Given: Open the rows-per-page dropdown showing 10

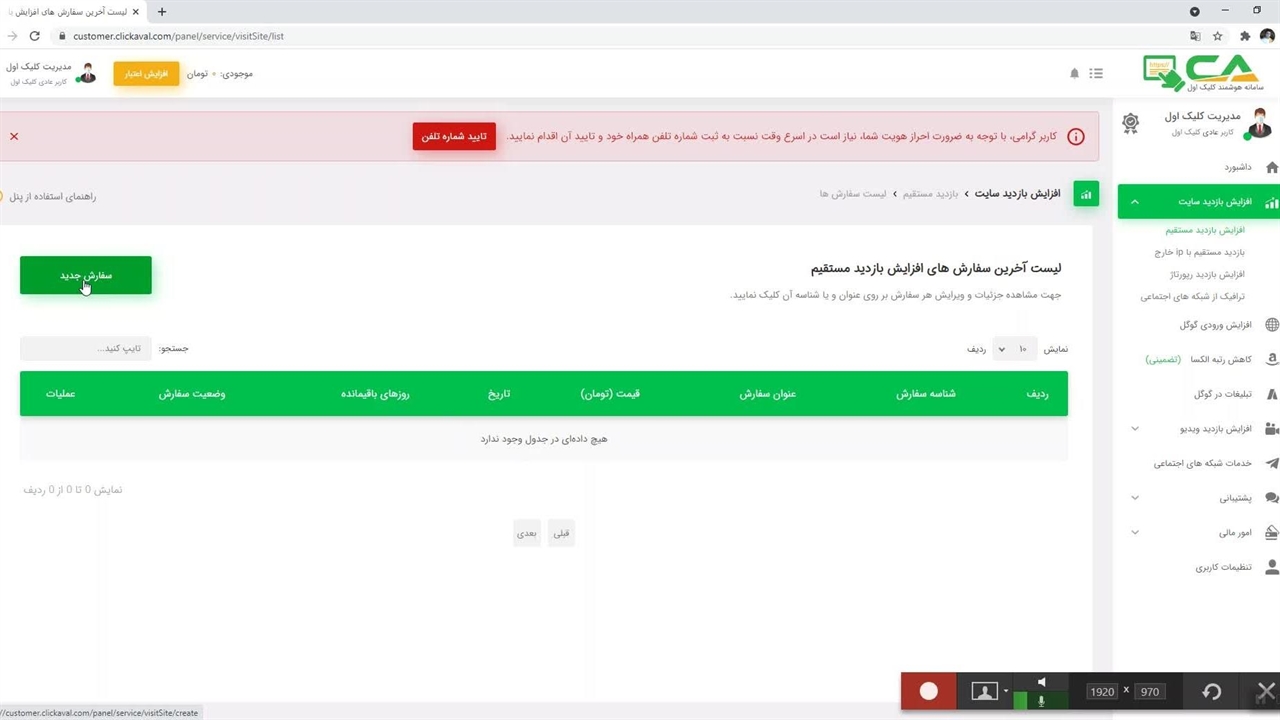Looking at the screenshot, I should 1013,349.
